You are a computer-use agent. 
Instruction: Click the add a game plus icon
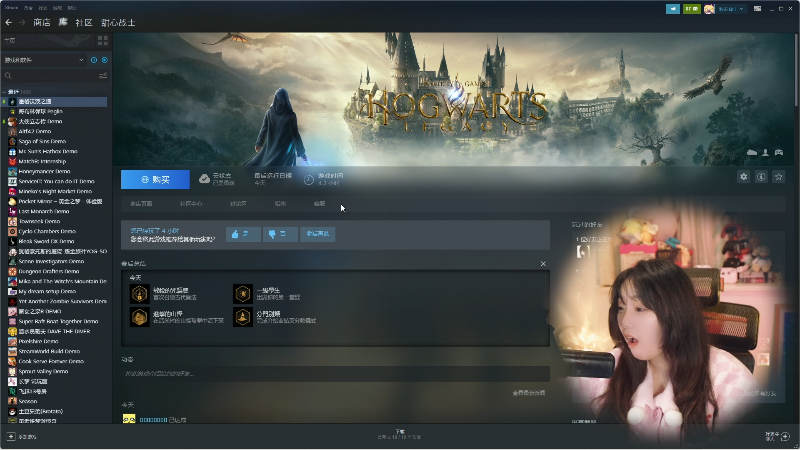click(11, 437)
